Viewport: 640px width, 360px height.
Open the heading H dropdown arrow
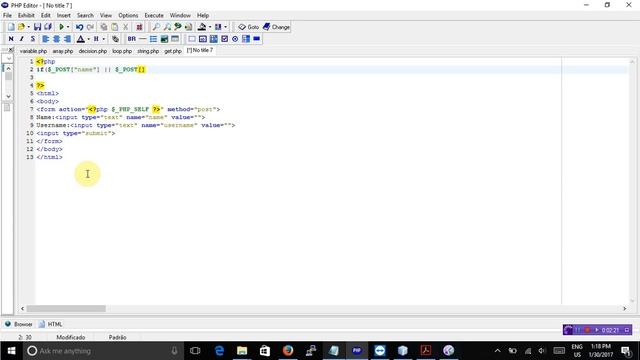(x=104, y=39)
